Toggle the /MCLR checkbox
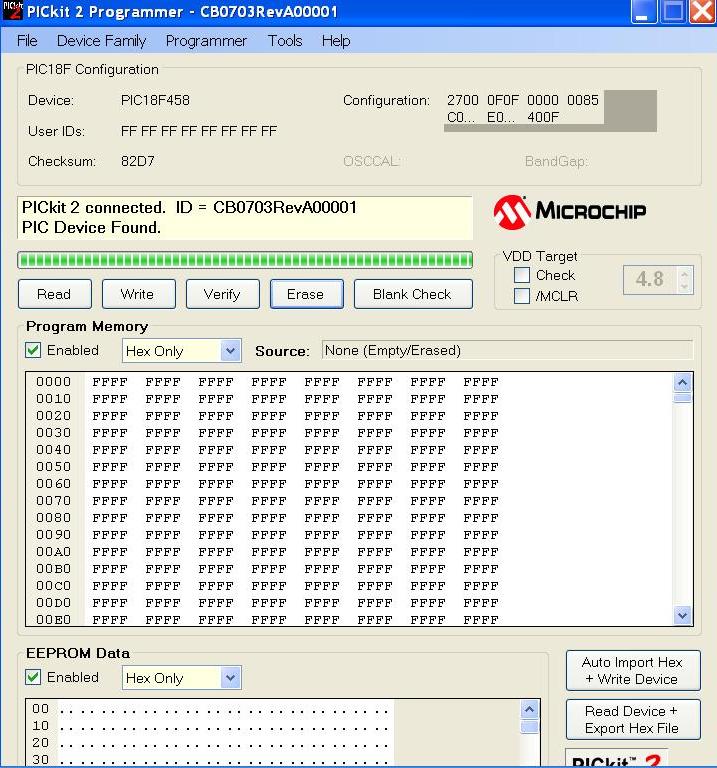Viewport: 717px width, 768px height. [522, 296]
